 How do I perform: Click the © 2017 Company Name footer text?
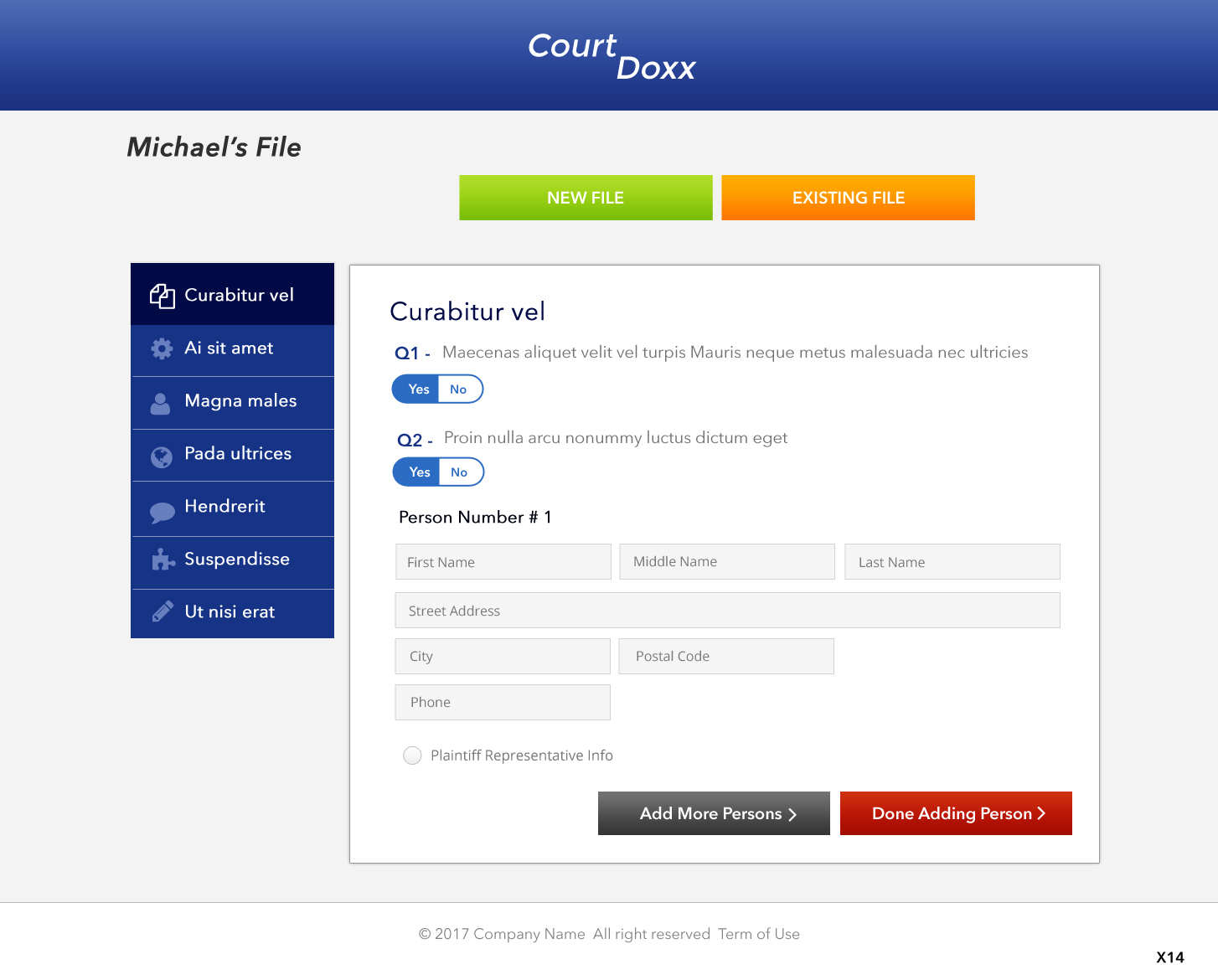(x=502, y=934)
